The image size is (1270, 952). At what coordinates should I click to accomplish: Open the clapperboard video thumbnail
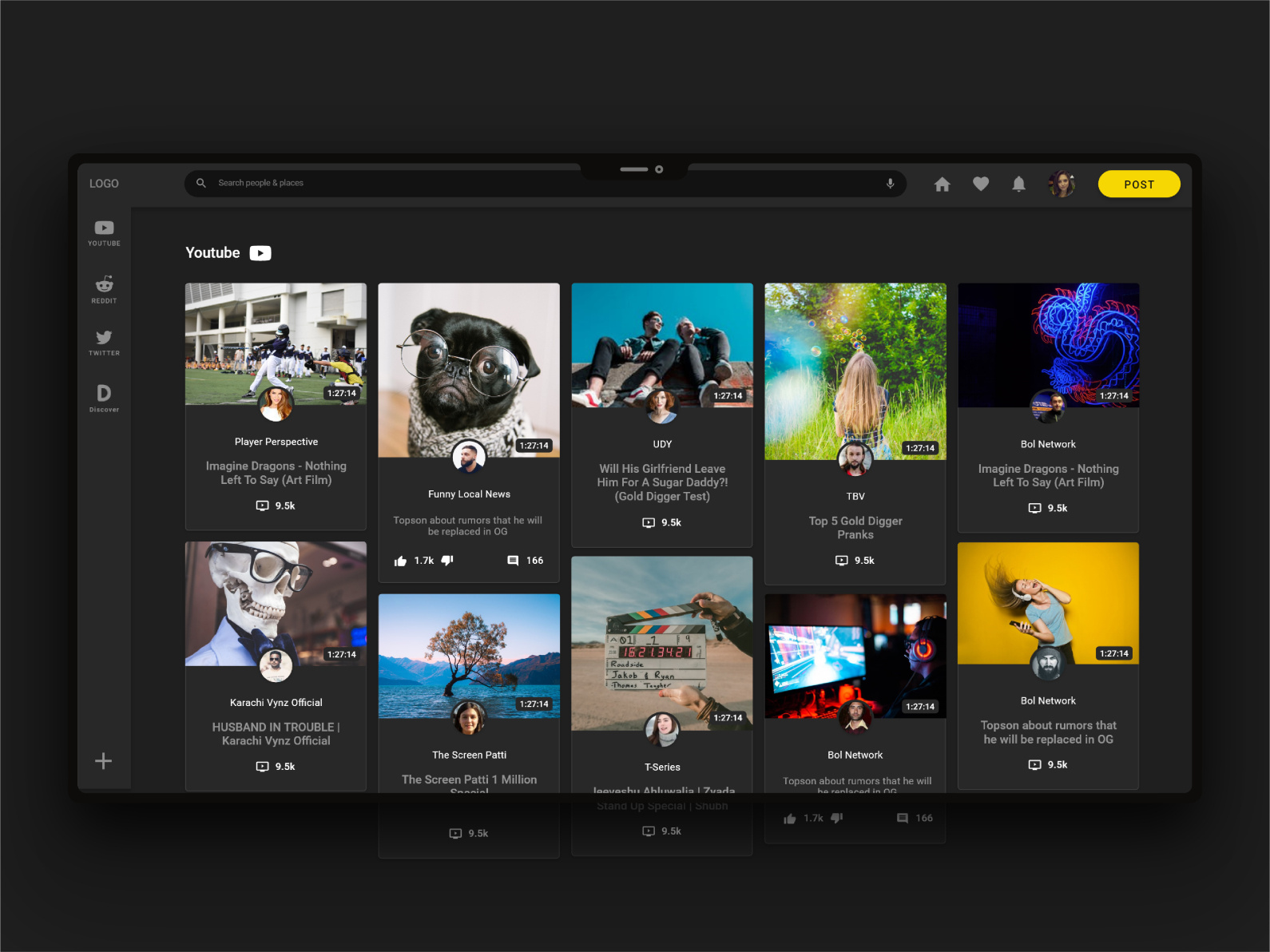[662, 644]
